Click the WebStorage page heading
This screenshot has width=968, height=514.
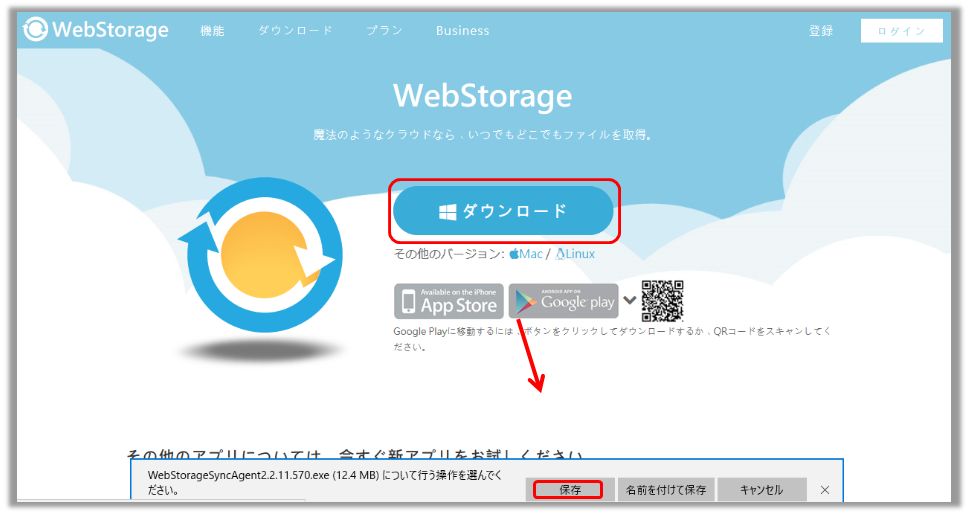coord(483,96)
